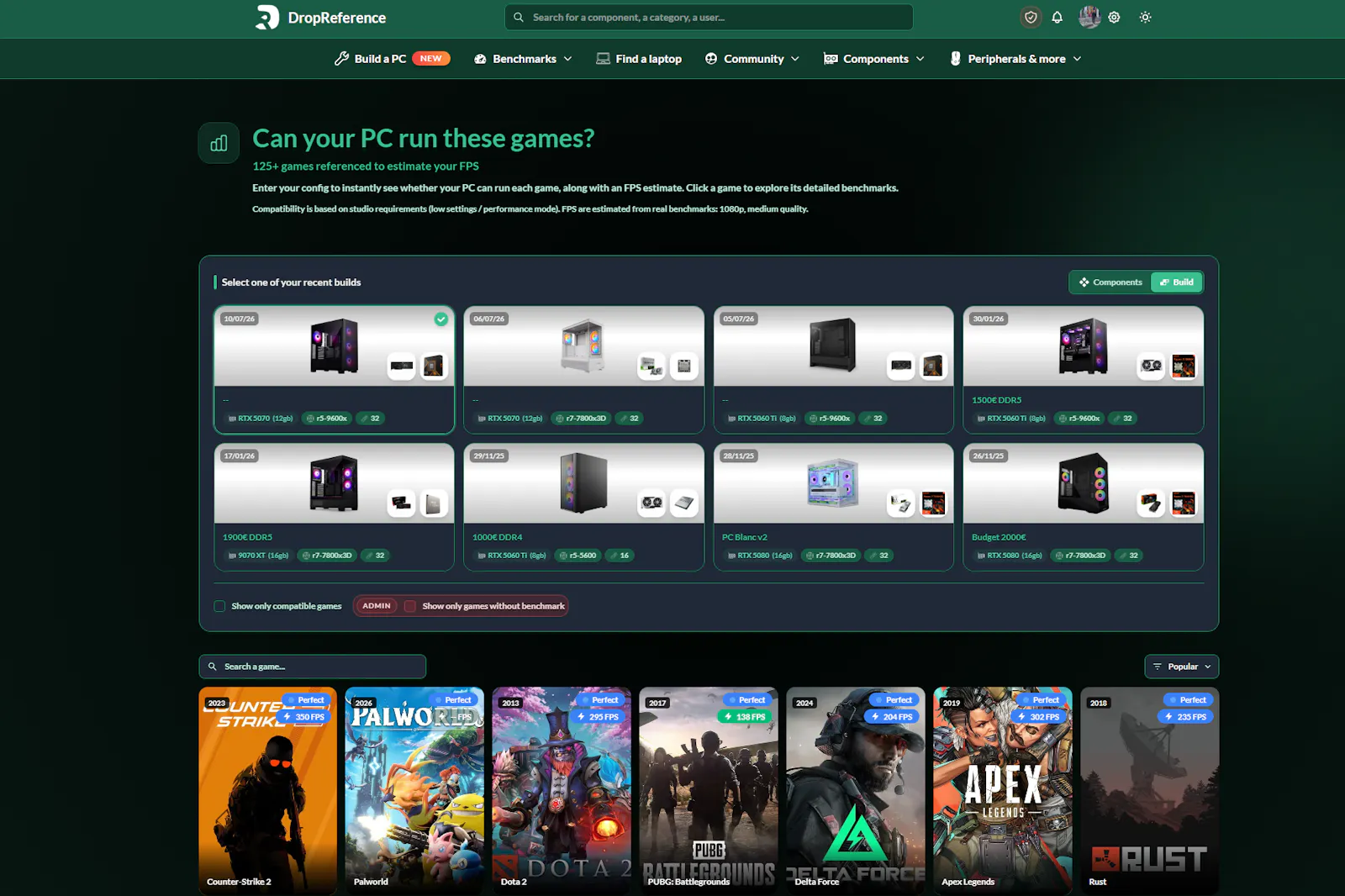This screenshot has width=1345, height=896.
Task: Click the DropReference site name
Action: tap(337, 18)
